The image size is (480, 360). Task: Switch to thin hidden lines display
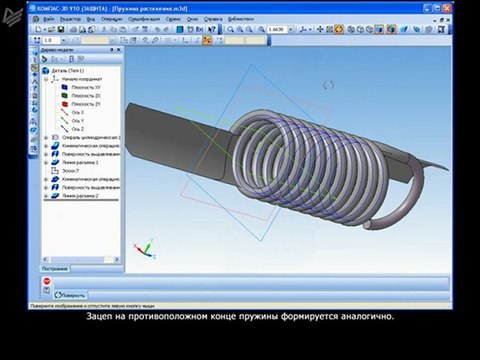369,30
